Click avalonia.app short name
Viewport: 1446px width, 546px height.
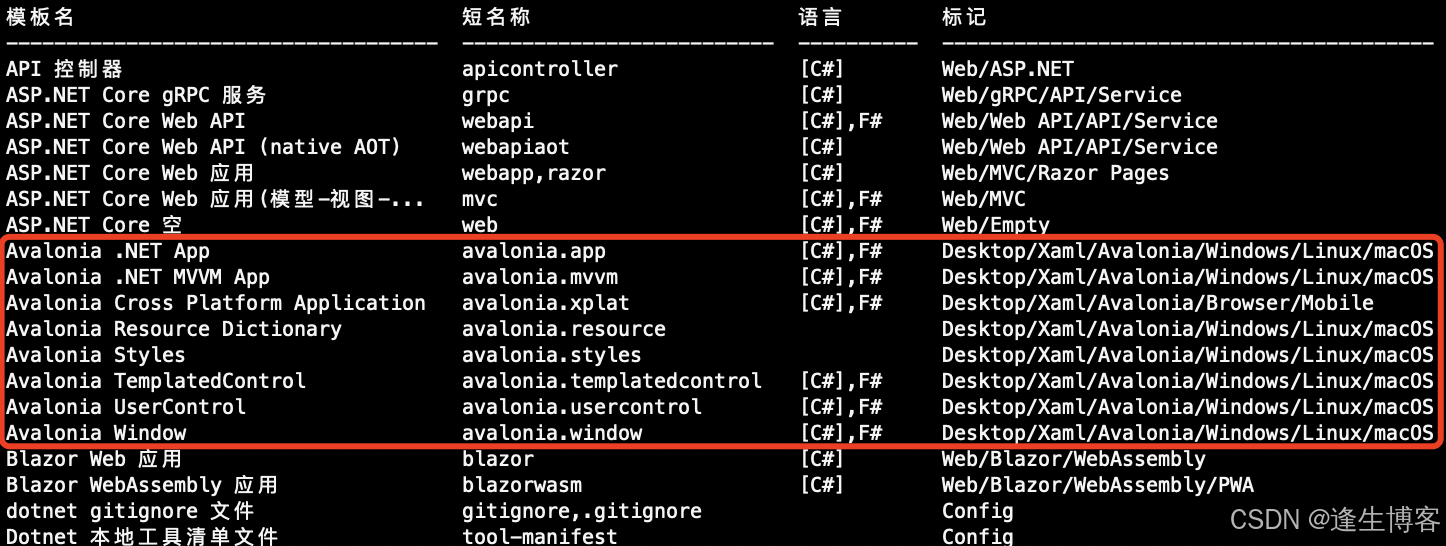[x=534, y=251]
